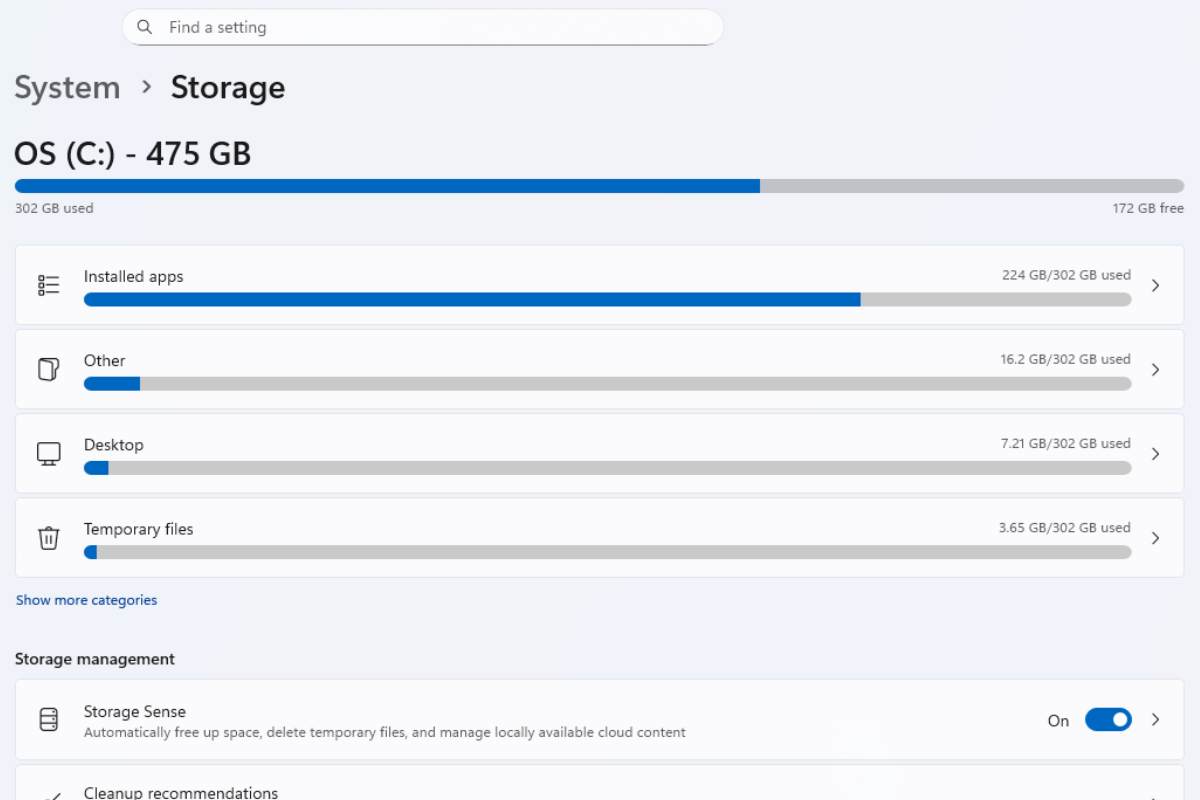
Task: Open Temporary files chevron arrow
Action: click(x=1155, y=537)
